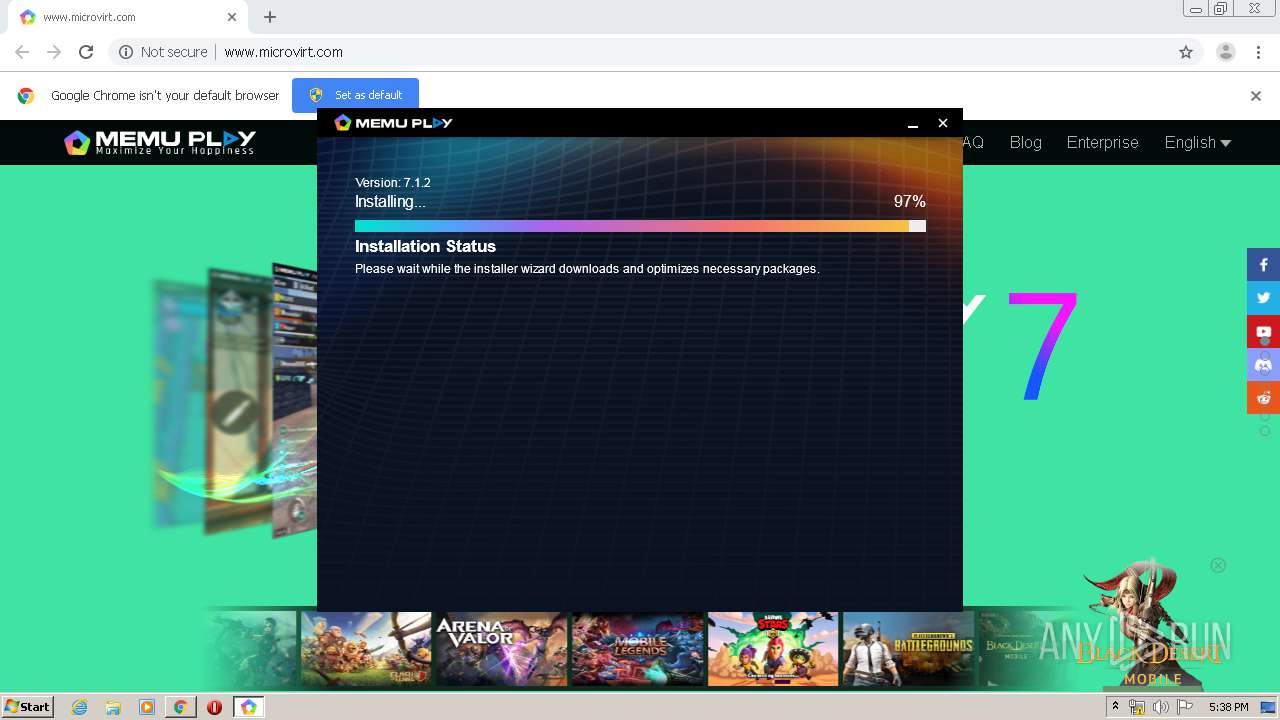Switch to MEmu installer taskbar item
Image resolution: width=1280 pixels, height=720 pixels.
[x=248, y=707]
